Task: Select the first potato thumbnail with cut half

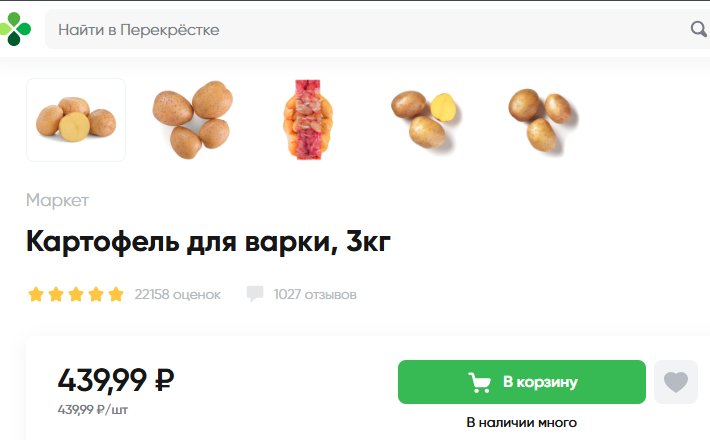Action: (76, 120)
